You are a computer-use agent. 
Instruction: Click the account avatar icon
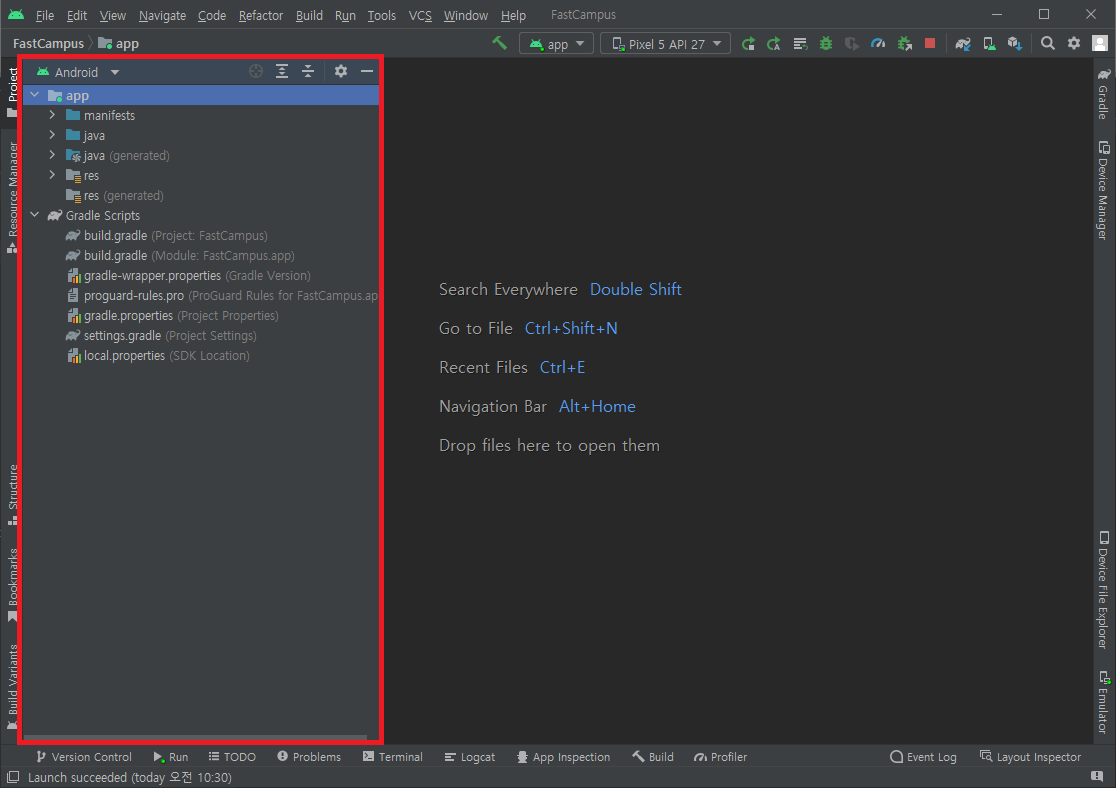click(1100, 43)
